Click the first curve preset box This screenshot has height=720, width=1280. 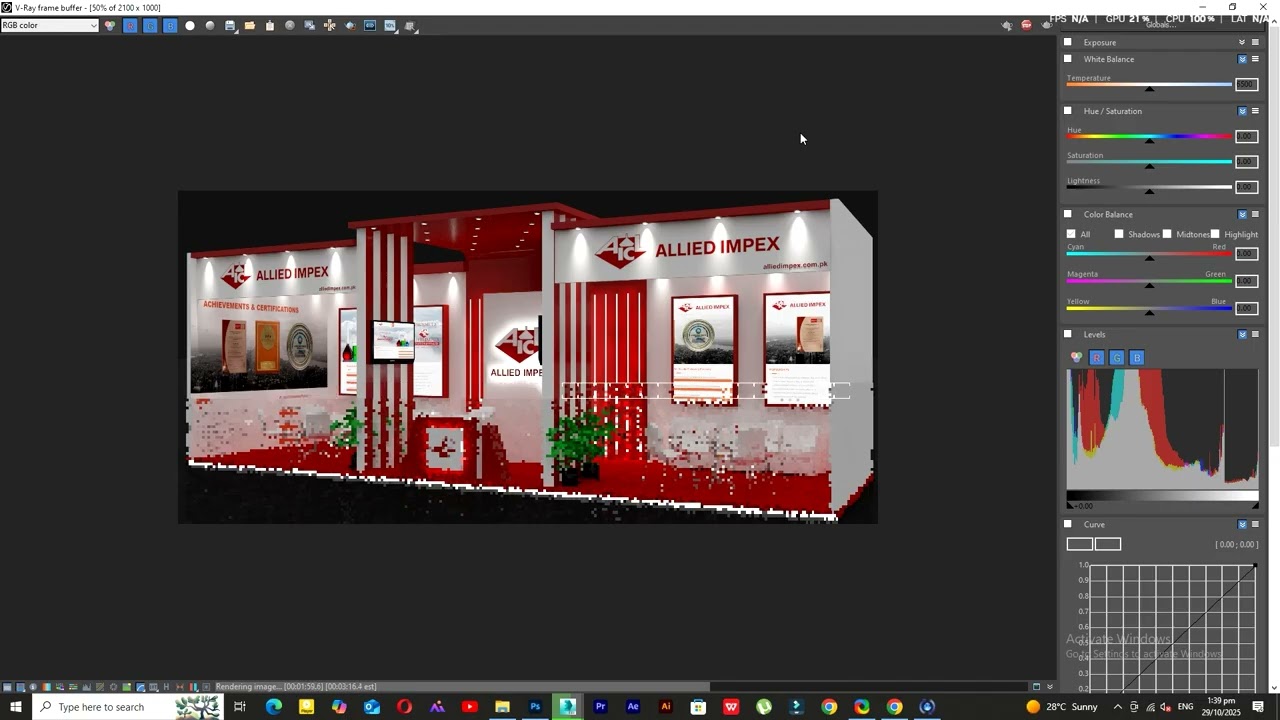click(1079, 544)
